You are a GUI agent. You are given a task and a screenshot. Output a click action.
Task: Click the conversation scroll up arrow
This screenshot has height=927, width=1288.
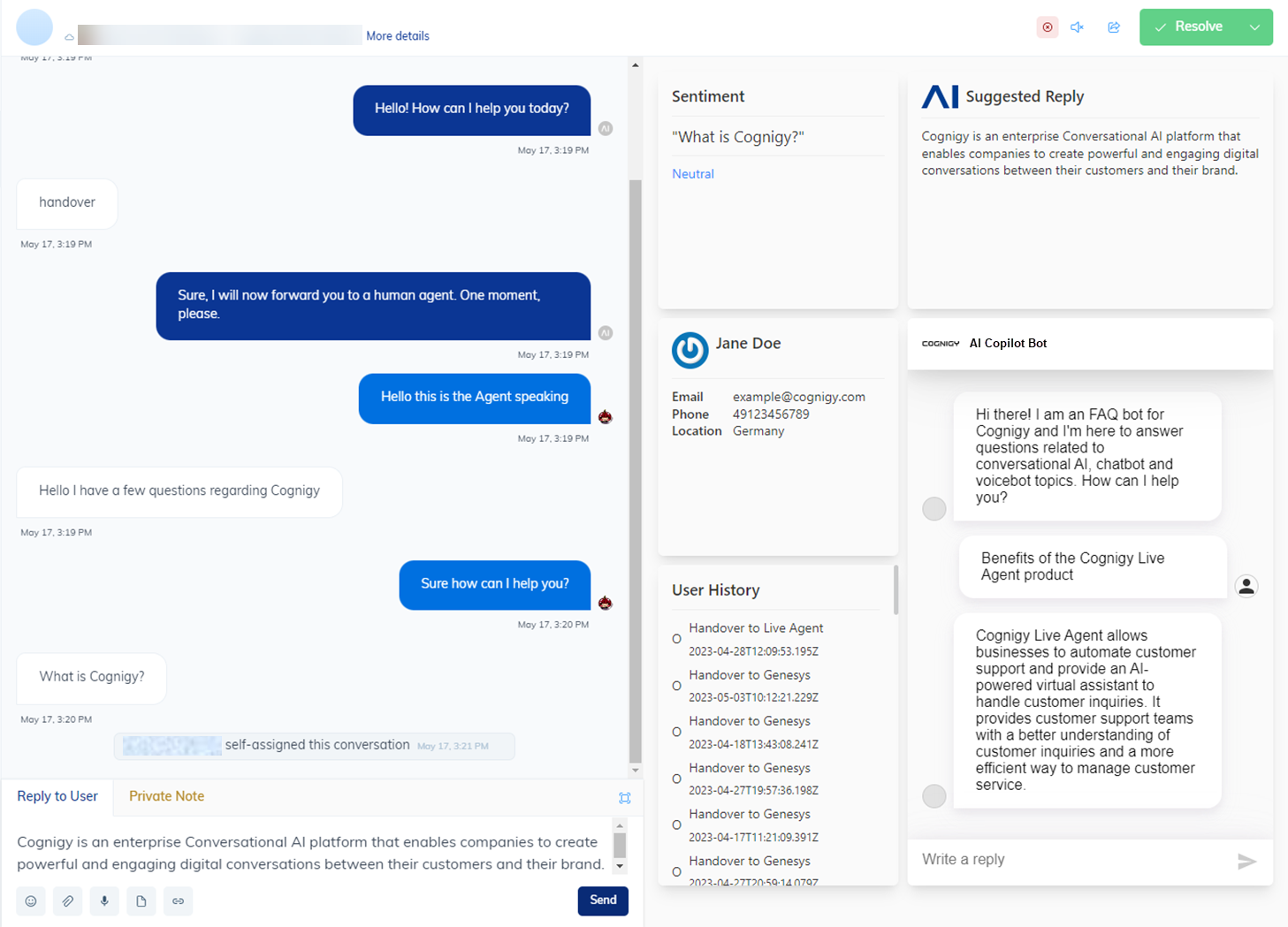click(635, 65)
